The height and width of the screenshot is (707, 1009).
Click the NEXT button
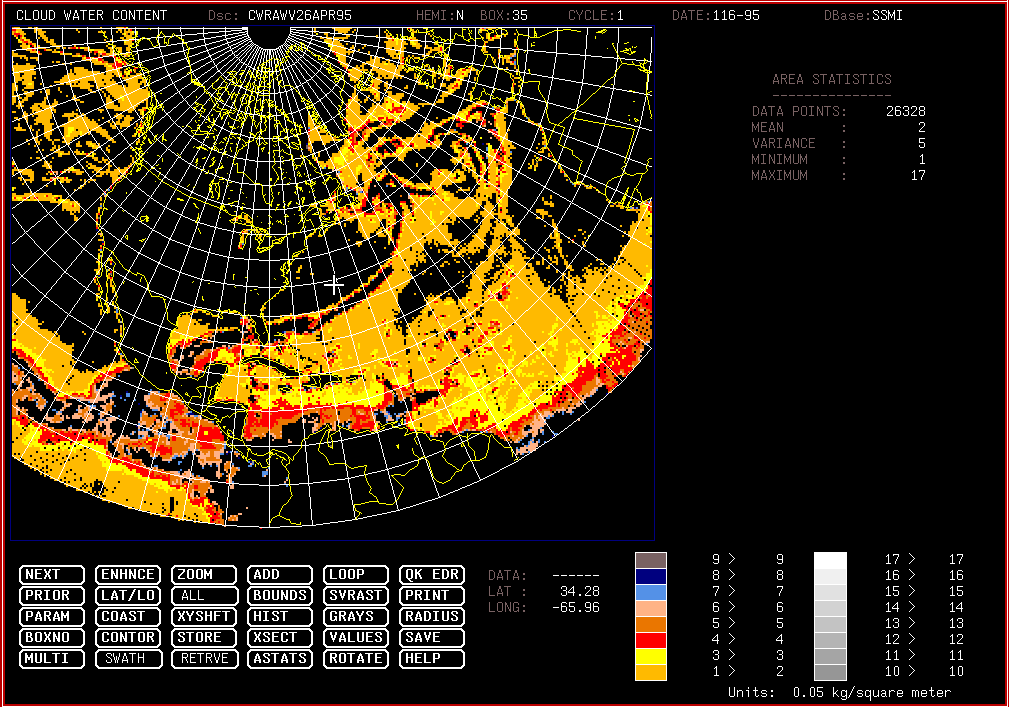(52, 575)
